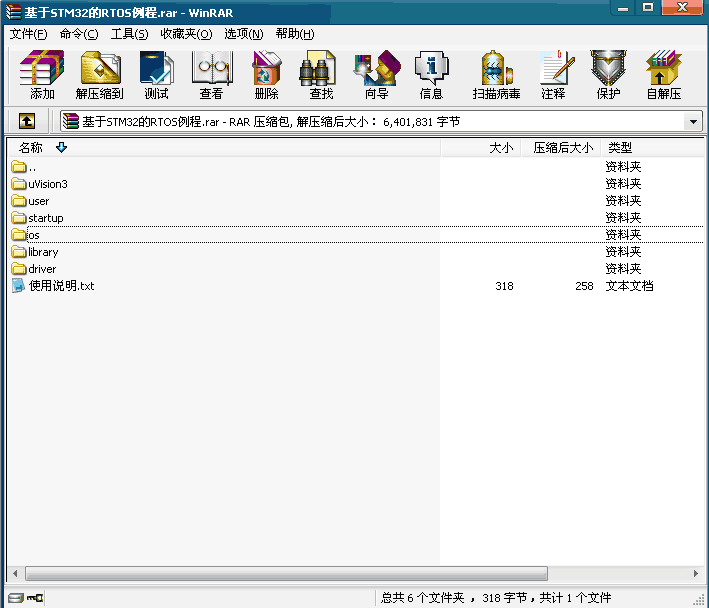Open the Options (选项) menu
Image resolution: width=709 pixels, height=608 pixels.
click(244, 34)
